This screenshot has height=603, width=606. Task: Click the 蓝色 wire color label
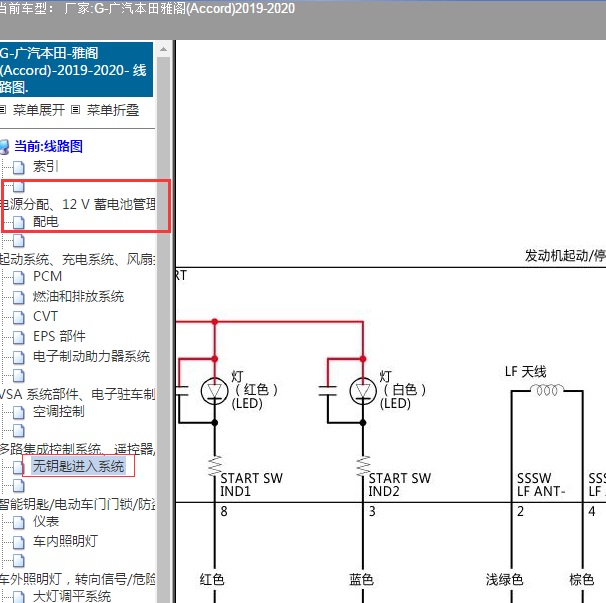361,579
